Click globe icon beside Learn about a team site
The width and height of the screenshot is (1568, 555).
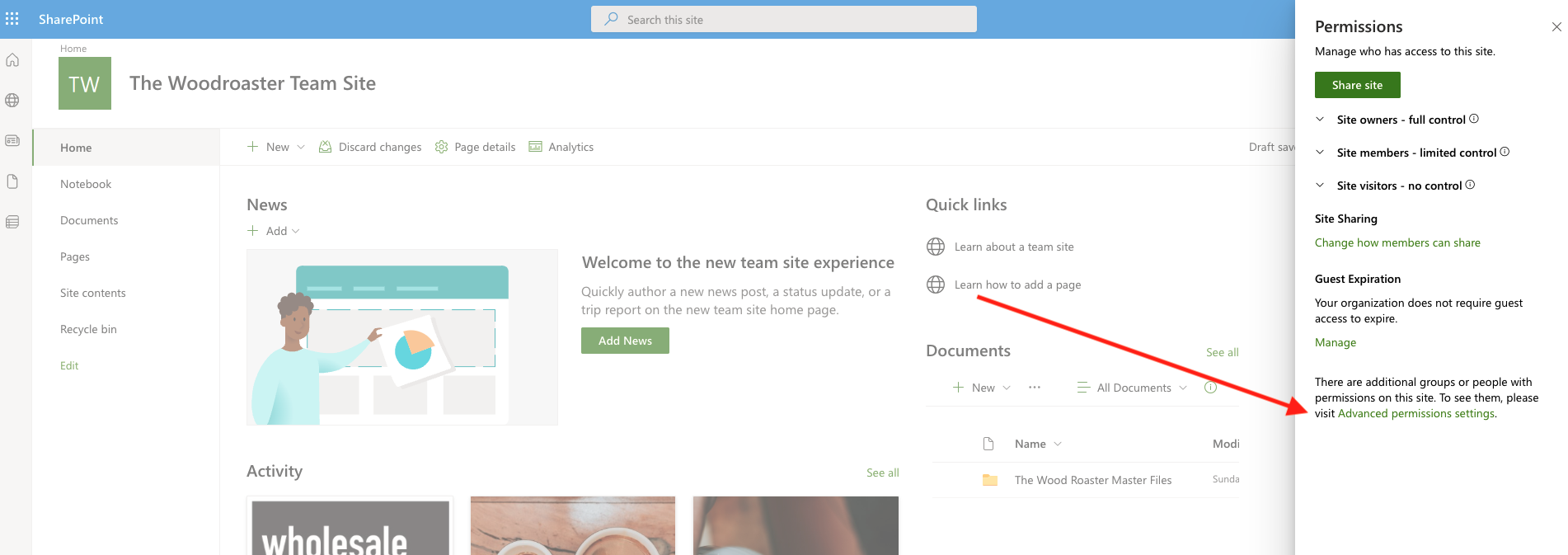tap(936, 247)
